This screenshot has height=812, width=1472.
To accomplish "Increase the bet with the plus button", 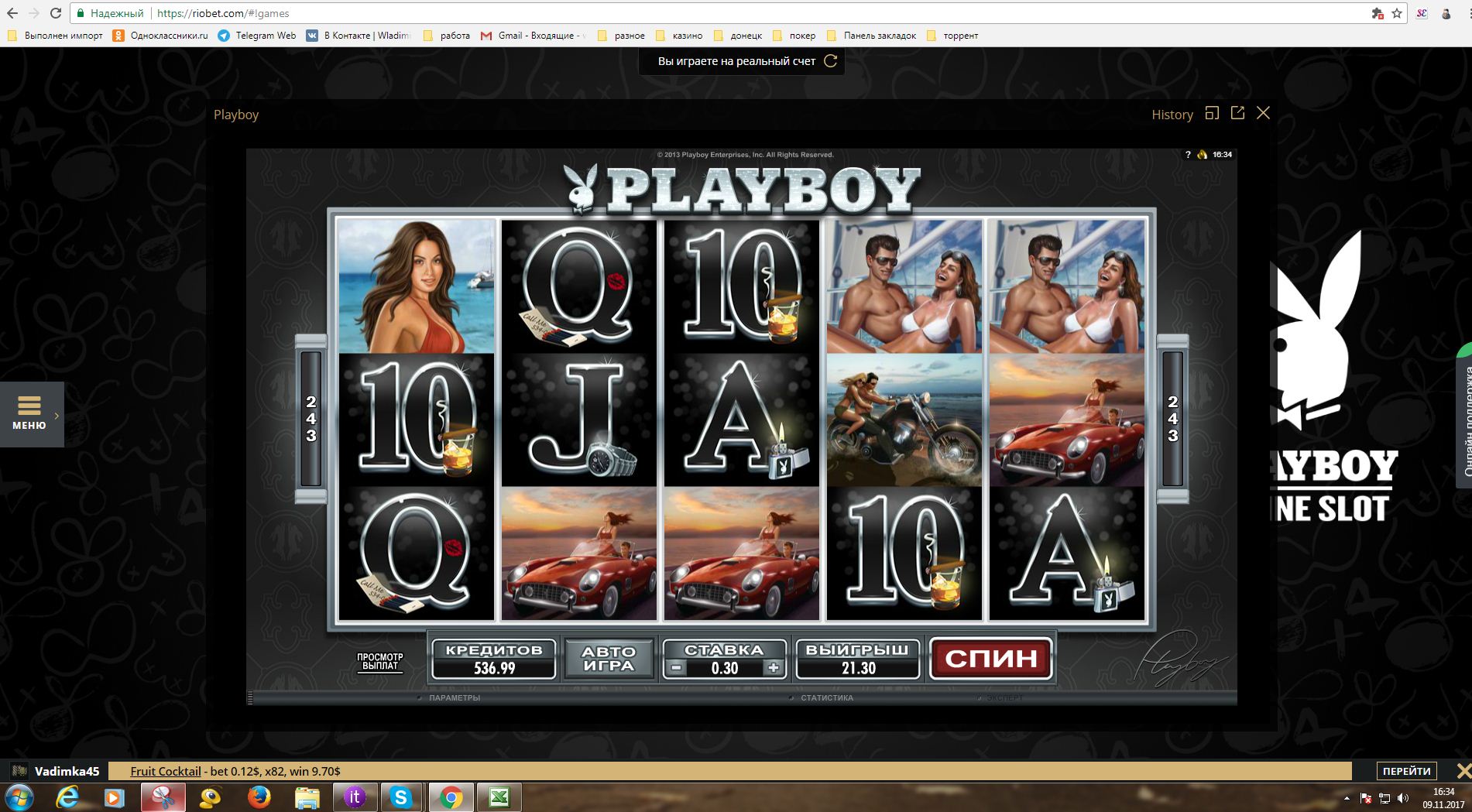I will (773, 668).
